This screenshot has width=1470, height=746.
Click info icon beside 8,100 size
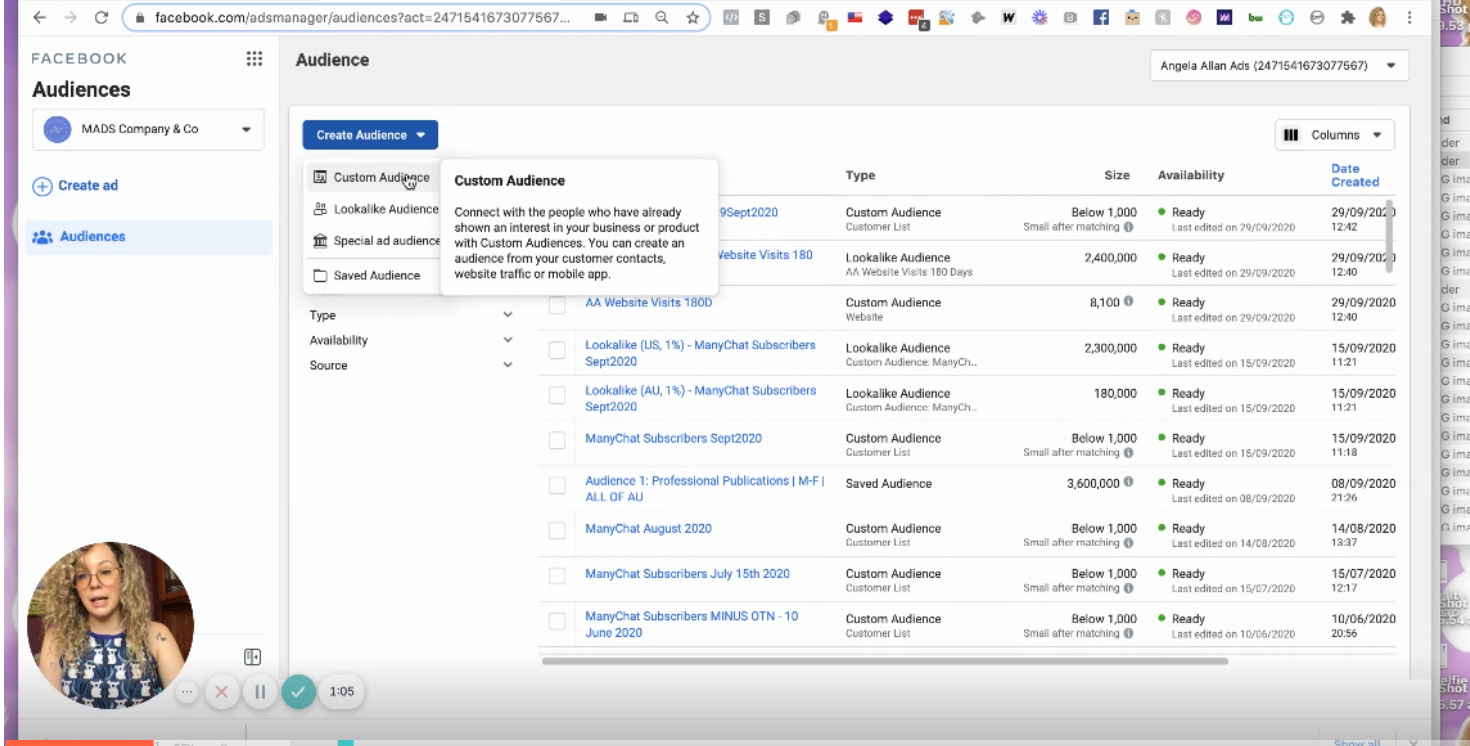(1127, 302)
